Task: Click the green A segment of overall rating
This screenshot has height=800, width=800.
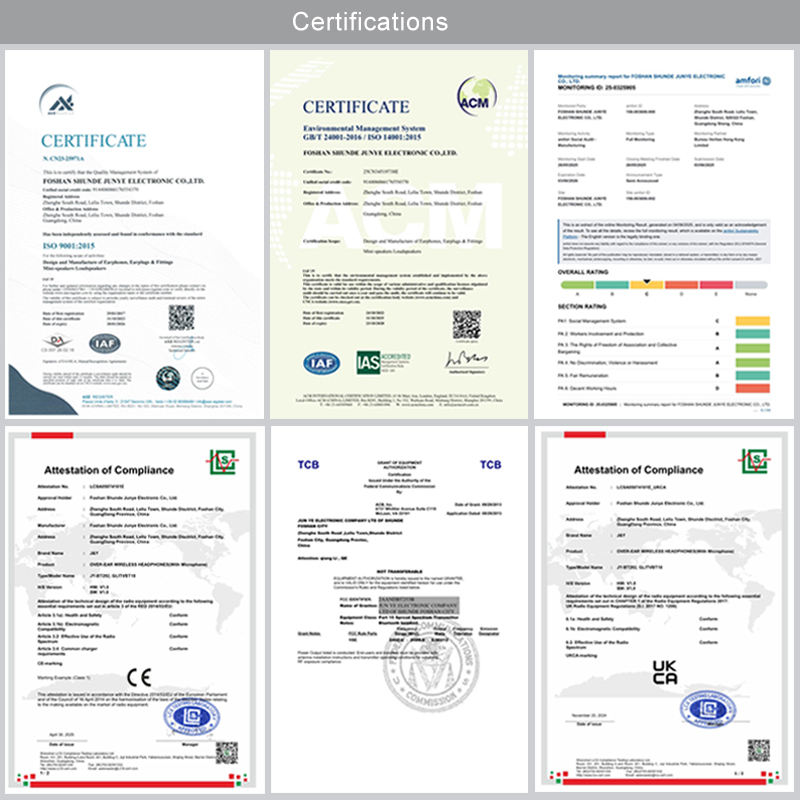Action: tap(577, 285)
